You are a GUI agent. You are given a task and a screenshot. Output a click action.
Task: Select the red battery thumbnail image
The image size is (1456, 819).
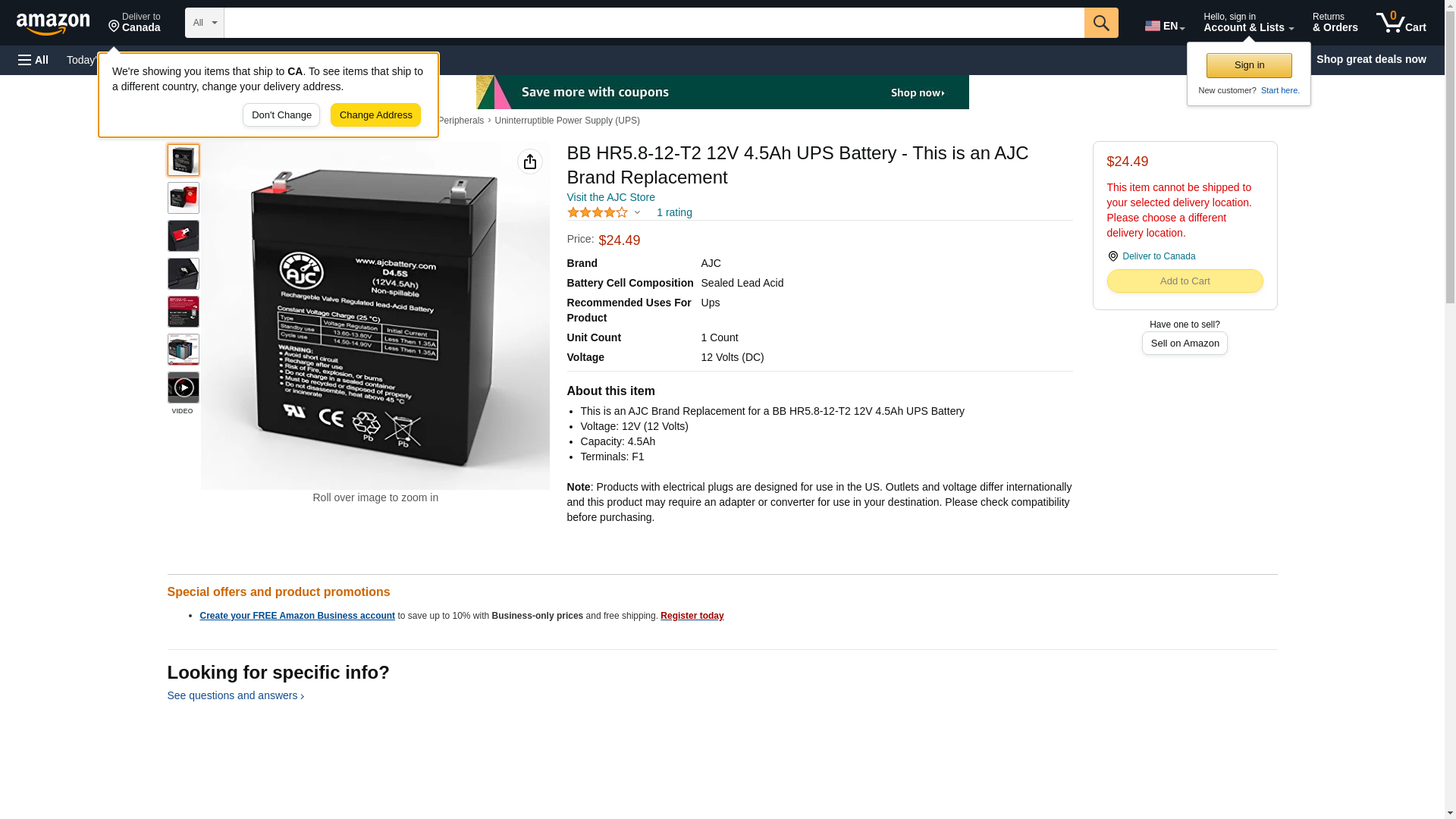point(184,198)
